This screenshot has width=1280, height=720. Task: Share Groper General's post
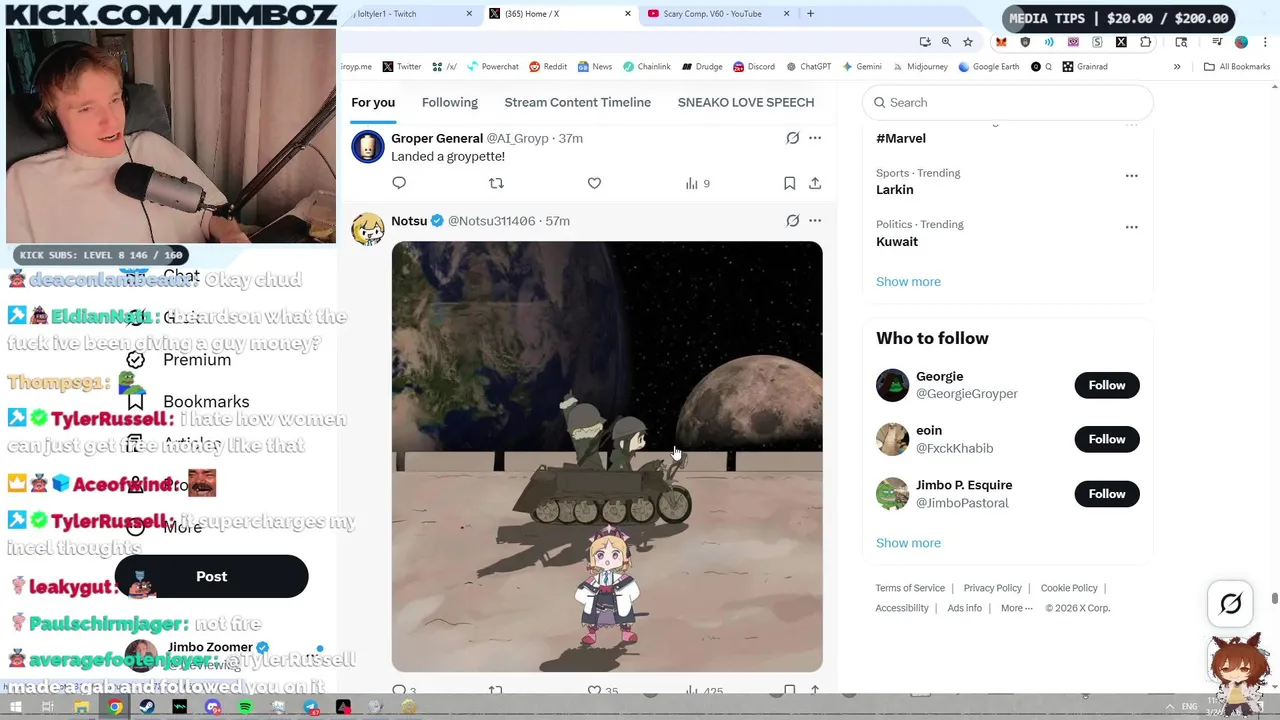(x=815, y=183)
